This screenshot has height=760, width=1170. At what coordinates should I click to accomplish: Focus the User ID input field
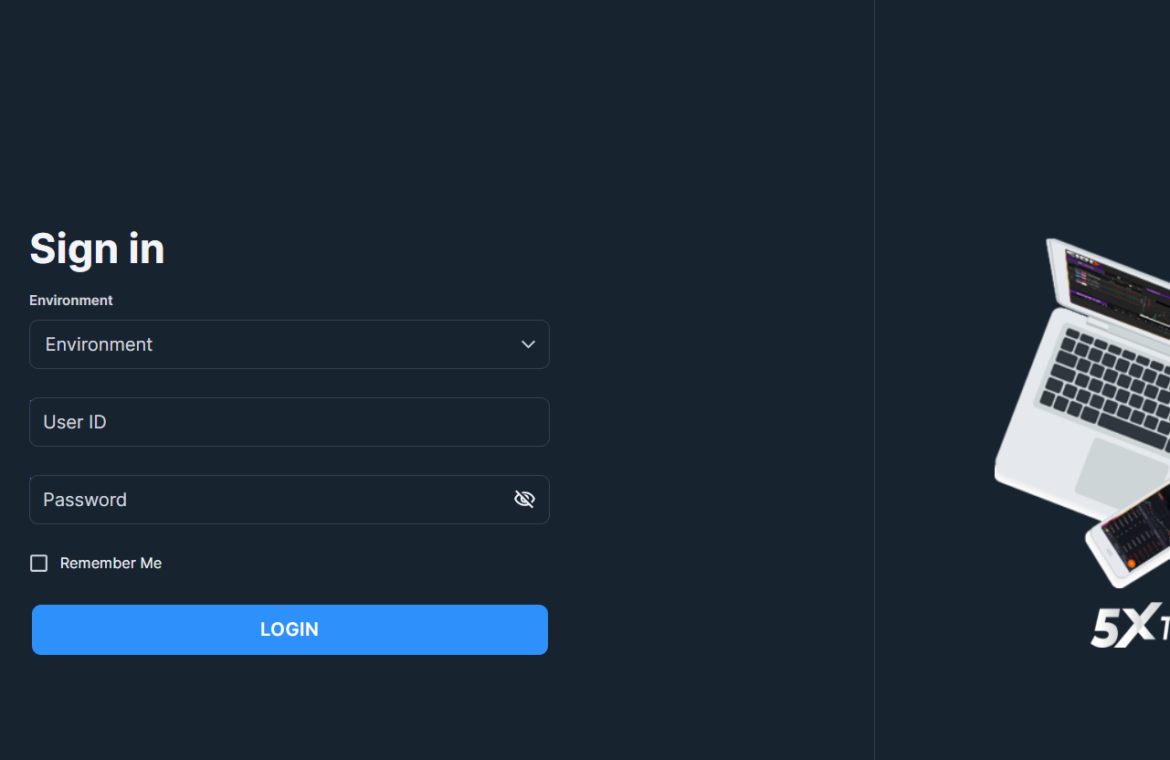(290, 422)
